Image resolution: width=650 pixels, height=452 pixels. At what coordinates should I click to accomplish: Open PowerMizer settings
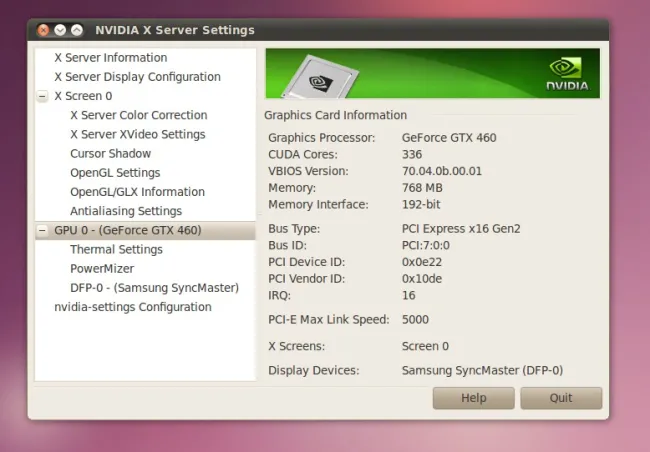[102, 269]
